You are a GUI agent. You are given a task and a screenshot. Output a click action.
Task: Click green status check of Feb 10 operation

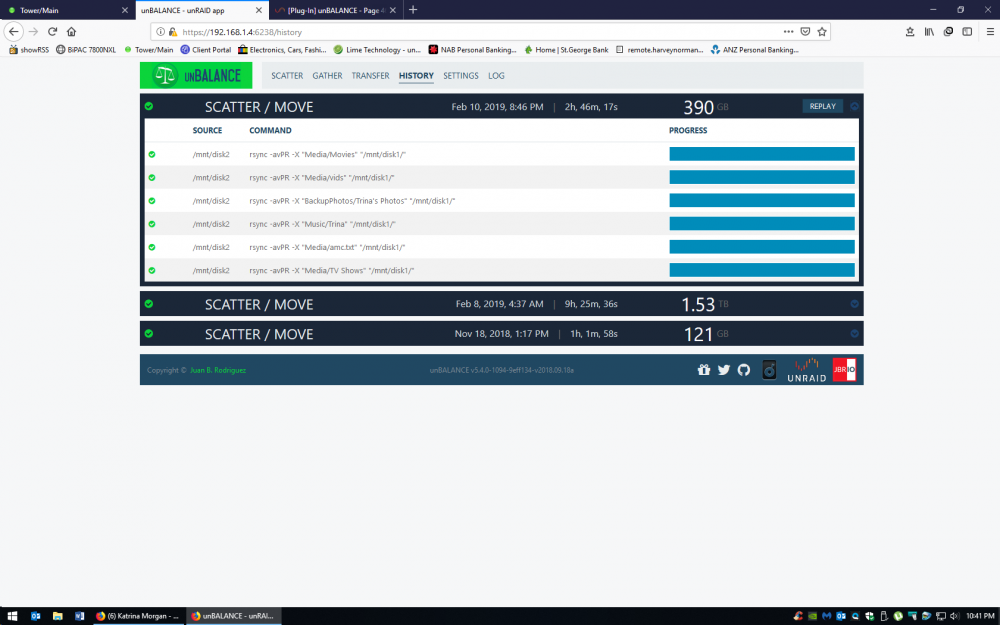(149, 107)
